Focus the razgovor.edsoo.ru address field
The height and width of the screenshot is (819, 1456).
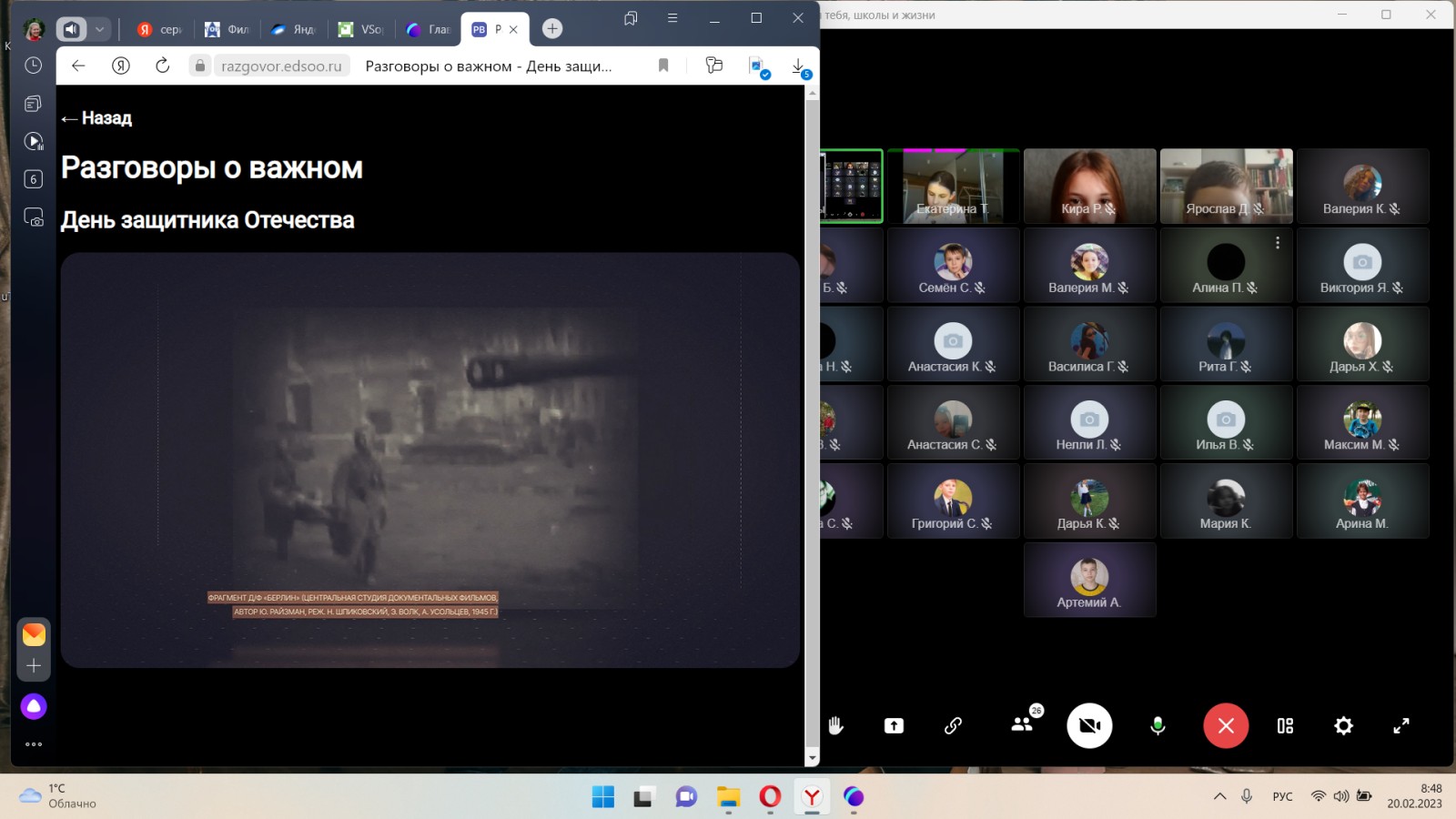tap(281, 66)
